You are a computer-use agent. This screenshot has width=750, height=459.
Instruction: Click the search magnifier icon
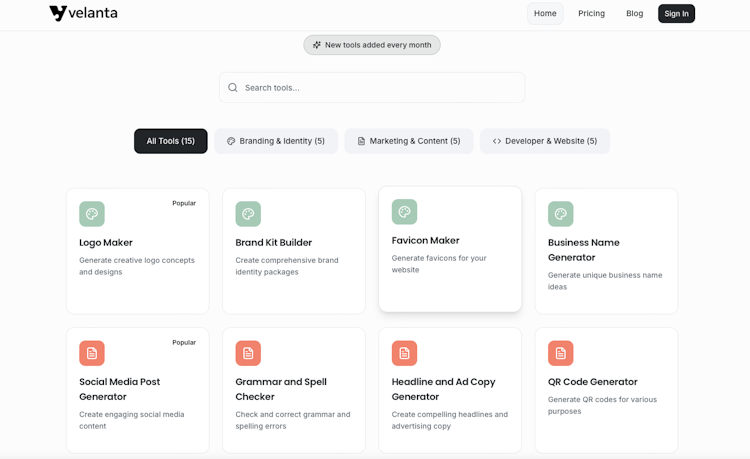point(233,87)
